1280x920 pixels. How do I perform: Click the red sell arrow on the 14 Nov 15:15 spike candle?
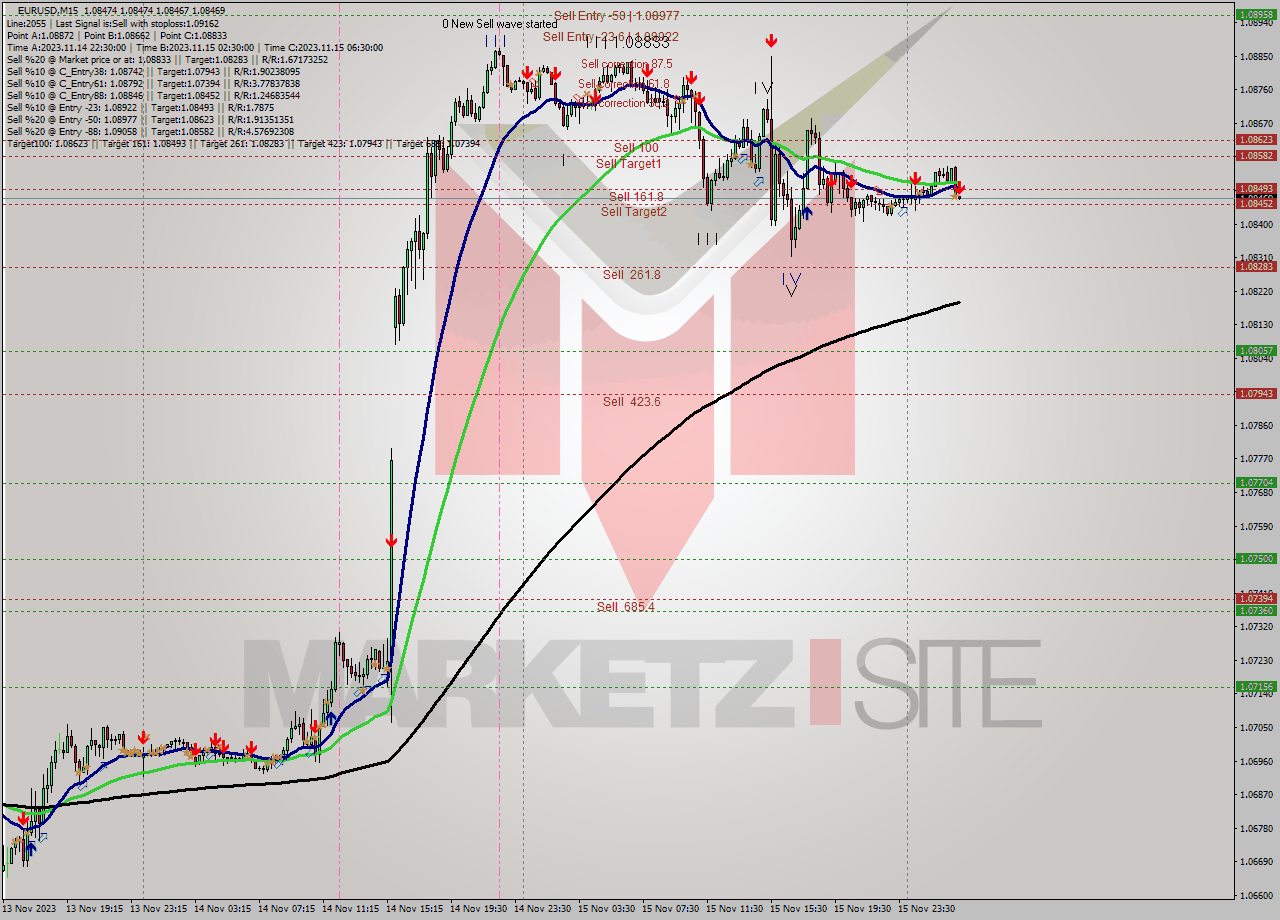tap(391, 541)
